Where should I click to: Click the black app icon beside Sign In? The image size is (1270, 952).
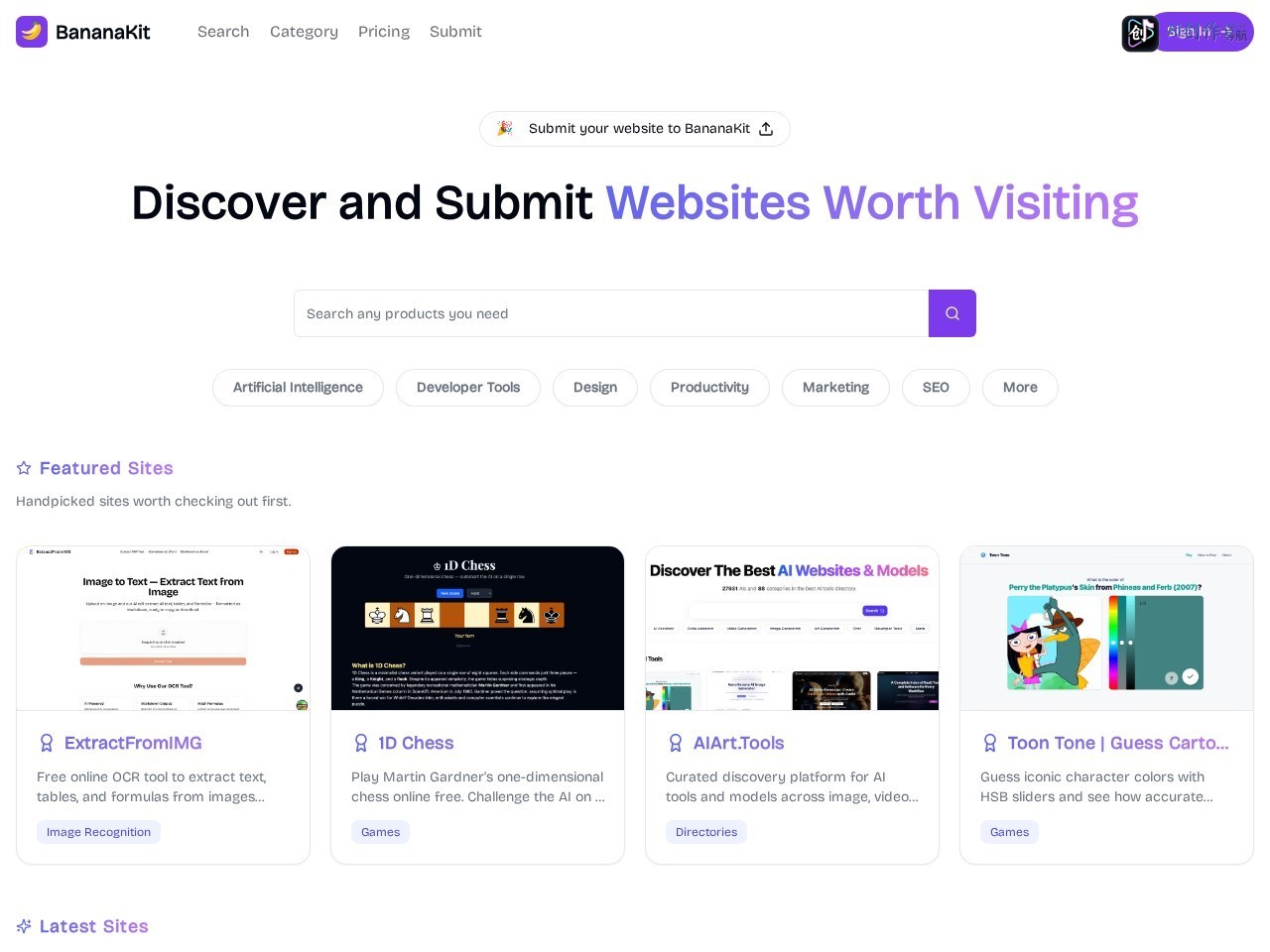pyautogui.click(x=1140, y=34)
